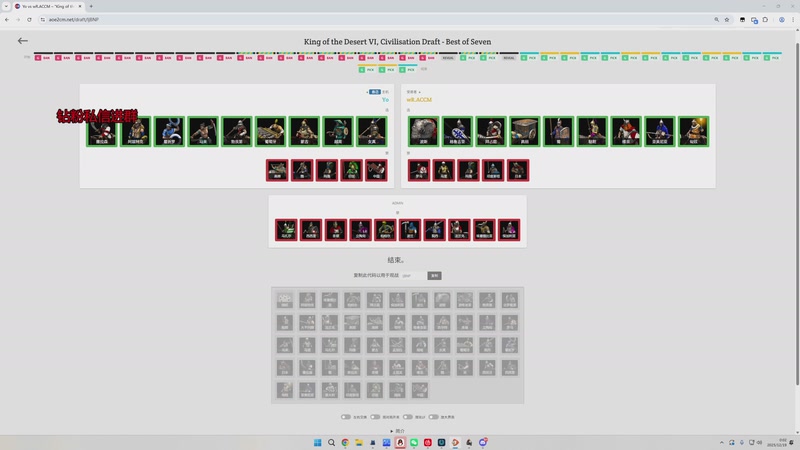Select the war wagon pick card in wR.ACCM panel
This screenshot has height=450, width=800.
click(x=524, y=131)
